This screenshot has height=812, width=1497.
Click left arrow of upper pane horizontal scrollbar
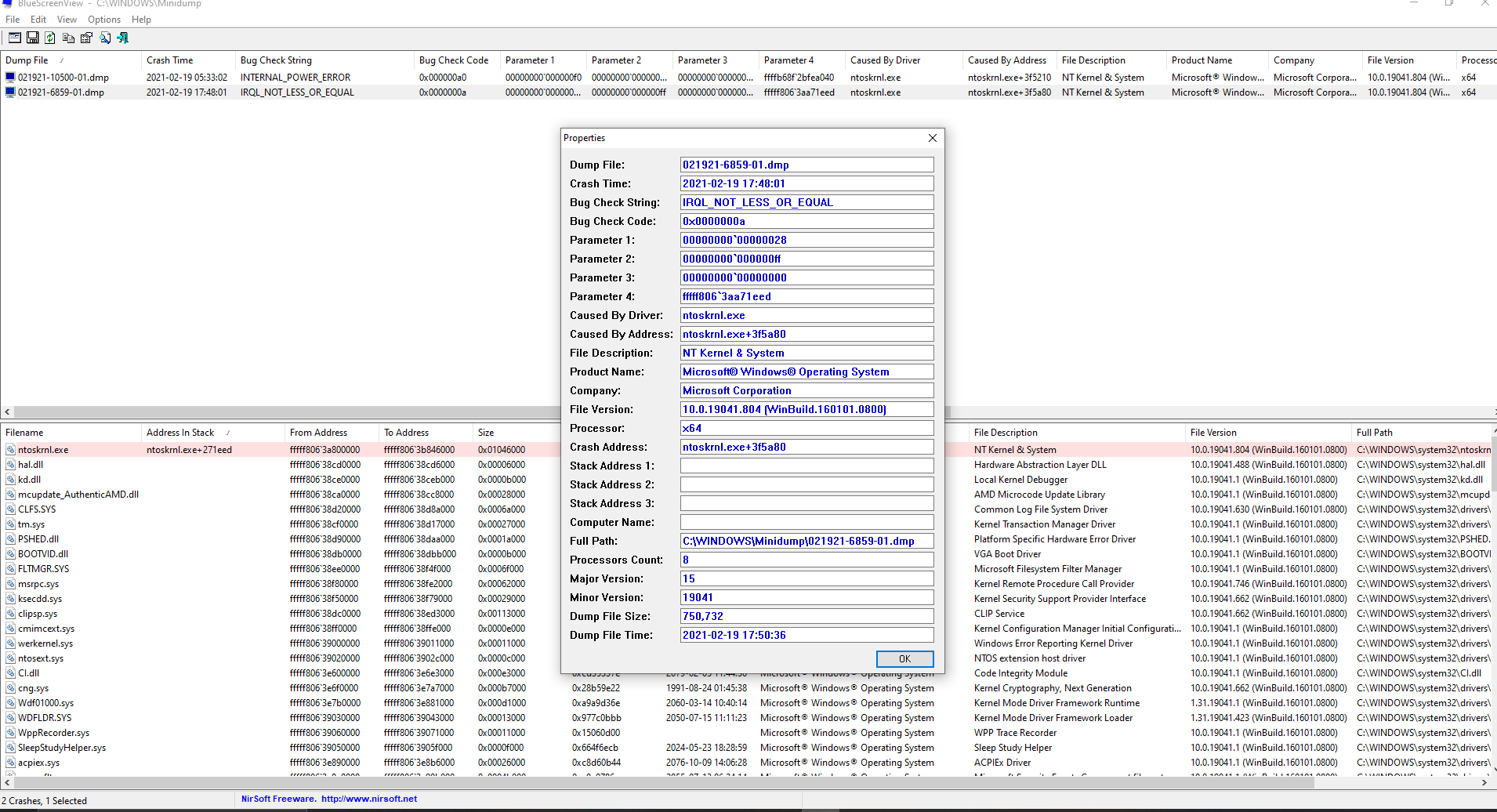[x=7, y=412]
